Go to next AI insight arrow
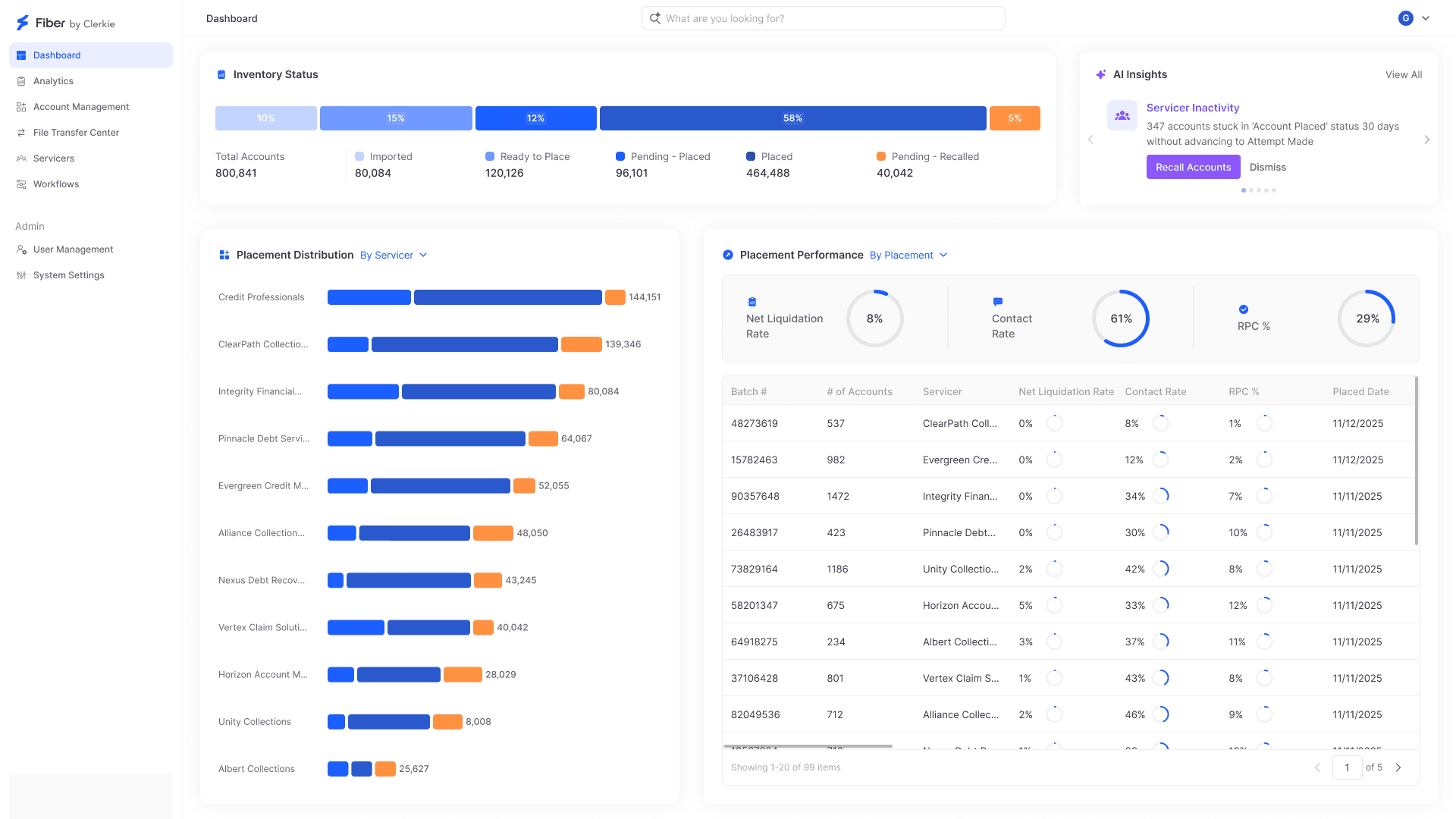 pyautogui.click(x=1426, y=140)
